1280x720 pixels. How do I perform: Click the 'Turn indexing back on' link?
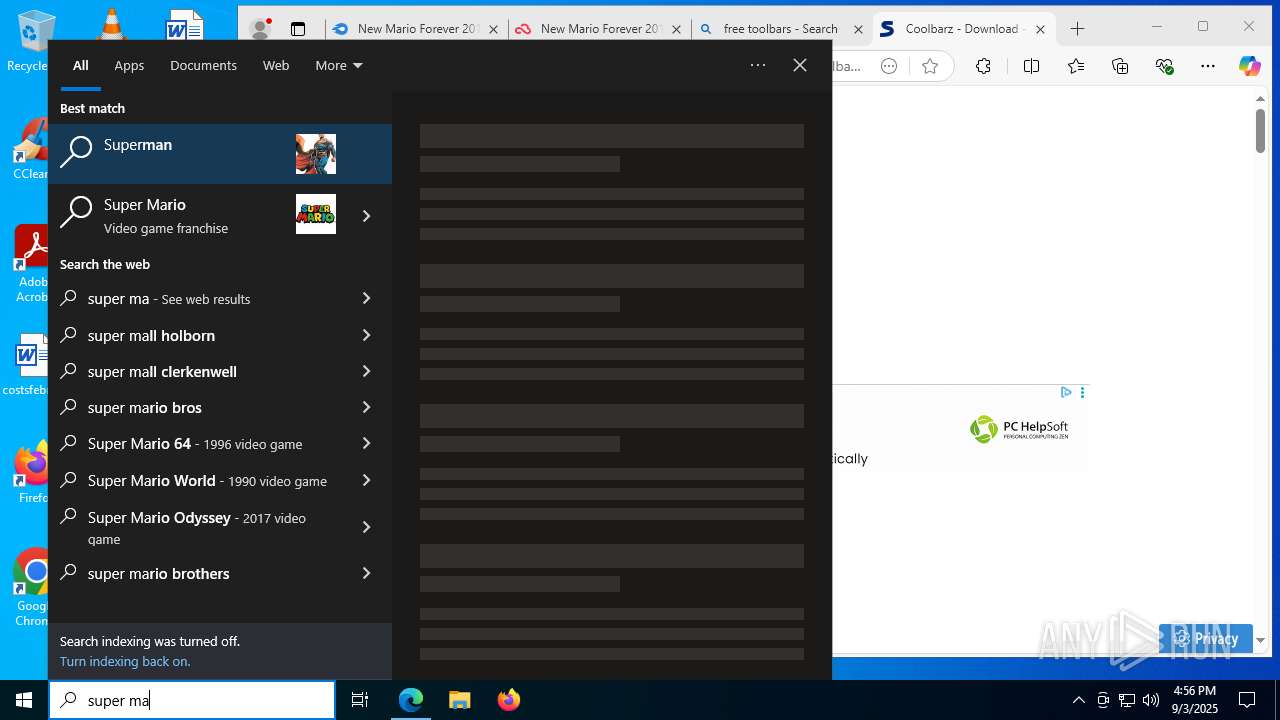coord(125,661)
